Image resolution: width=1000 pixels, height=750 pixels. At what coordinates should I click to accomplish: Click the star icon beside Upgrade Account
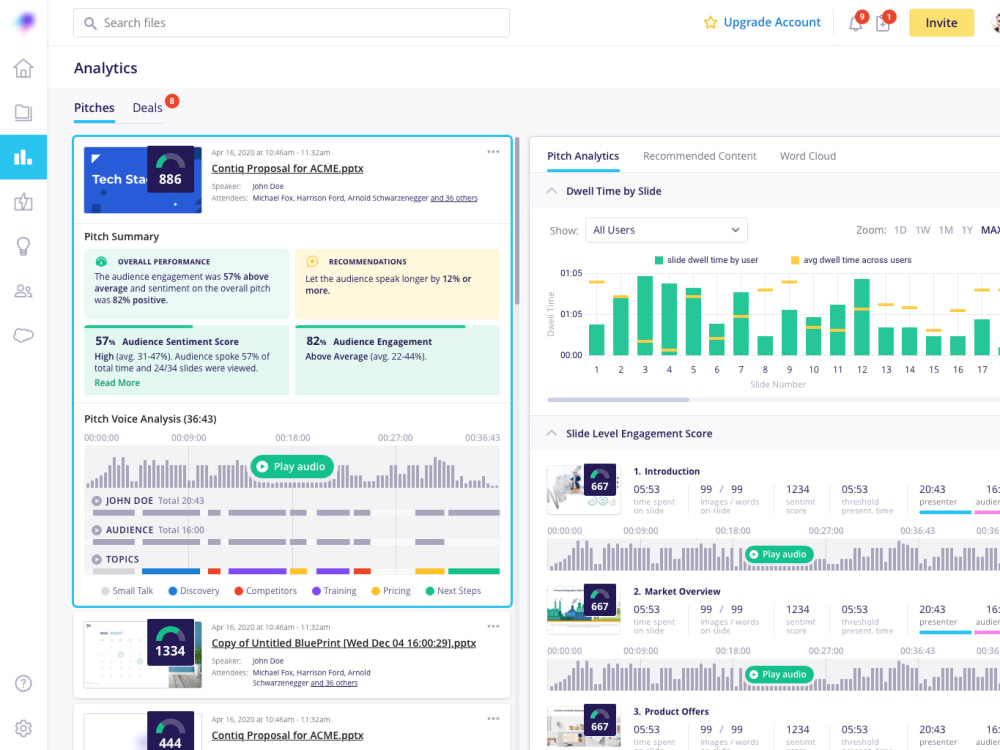tap(710, 22)
